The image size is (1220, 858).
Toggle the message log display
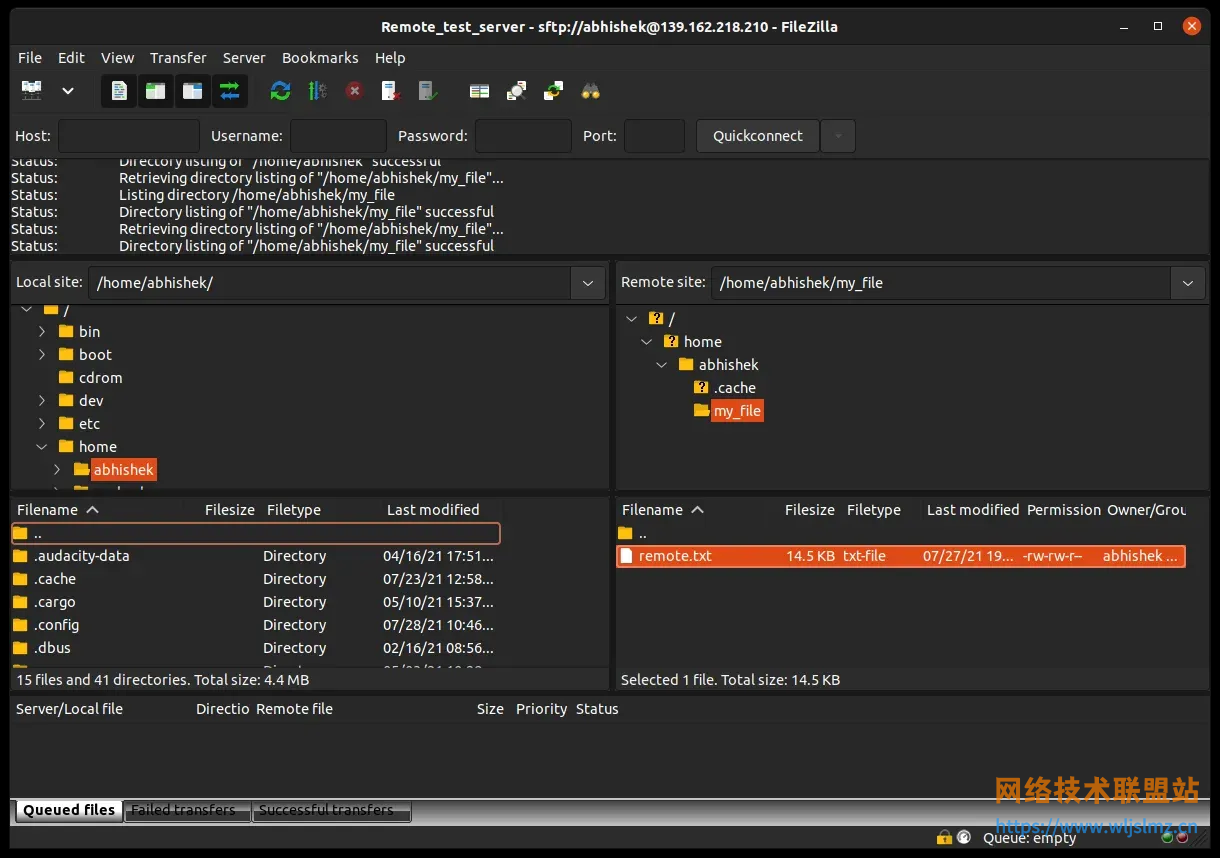point(119,91)
